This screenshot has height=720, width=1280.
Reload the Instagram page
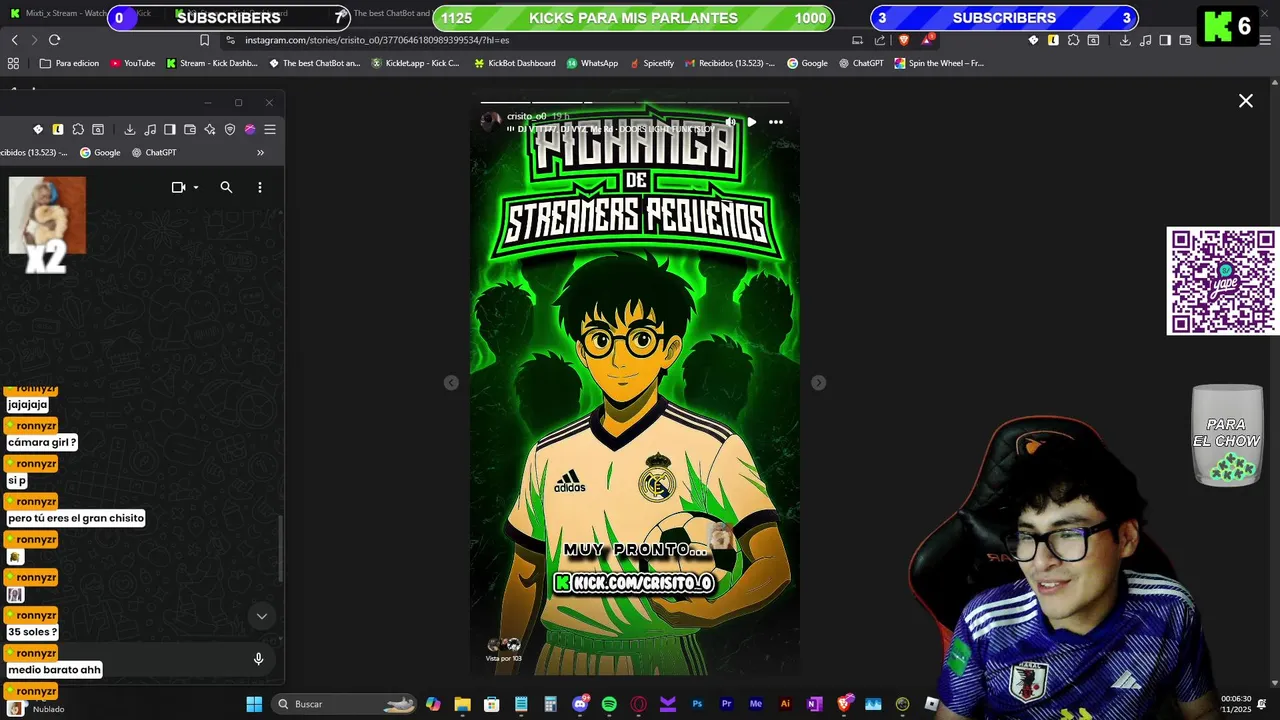(x=54, y=40)
